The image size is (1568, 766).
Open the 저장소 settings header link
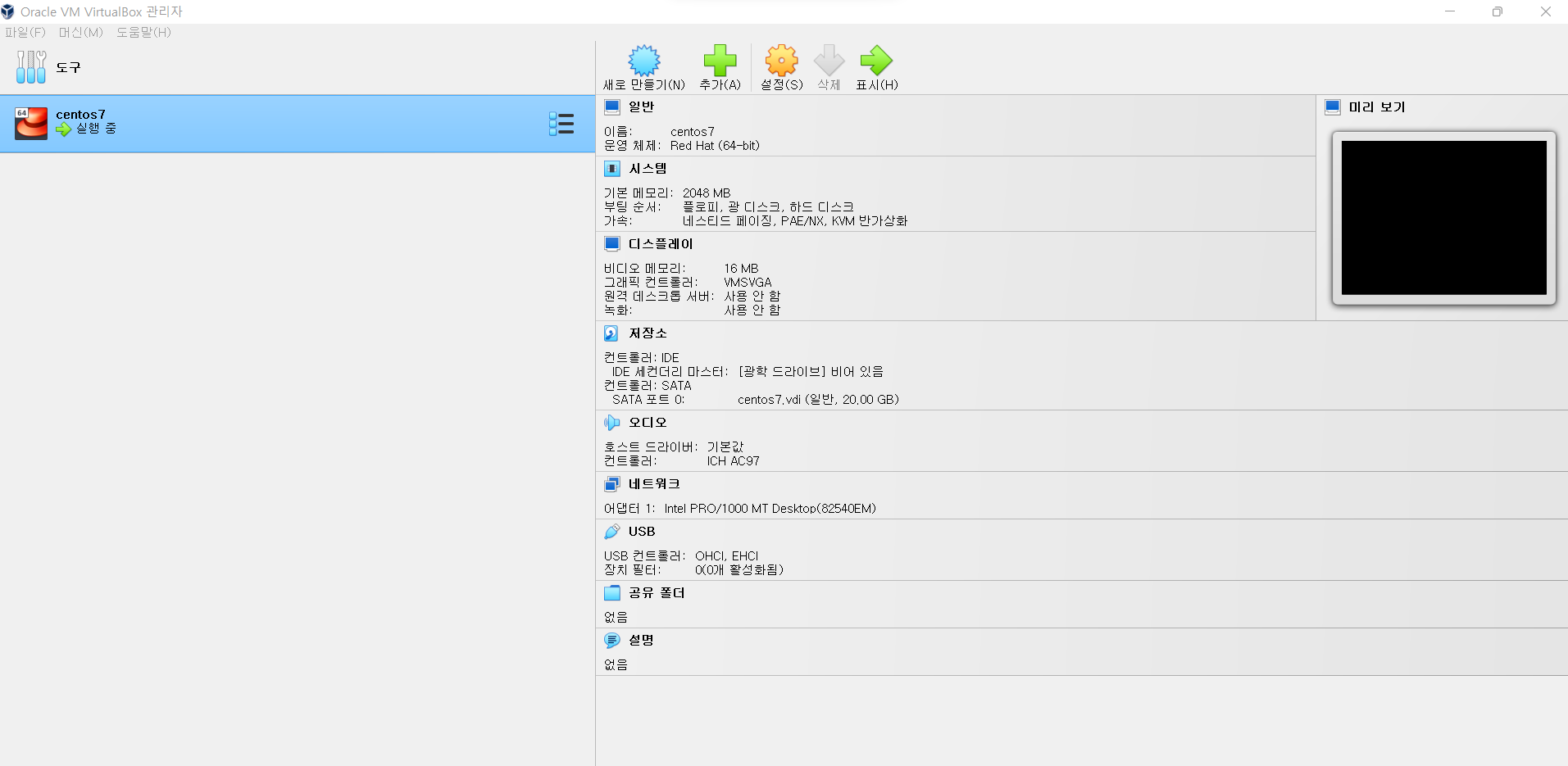tap(648, 333)
